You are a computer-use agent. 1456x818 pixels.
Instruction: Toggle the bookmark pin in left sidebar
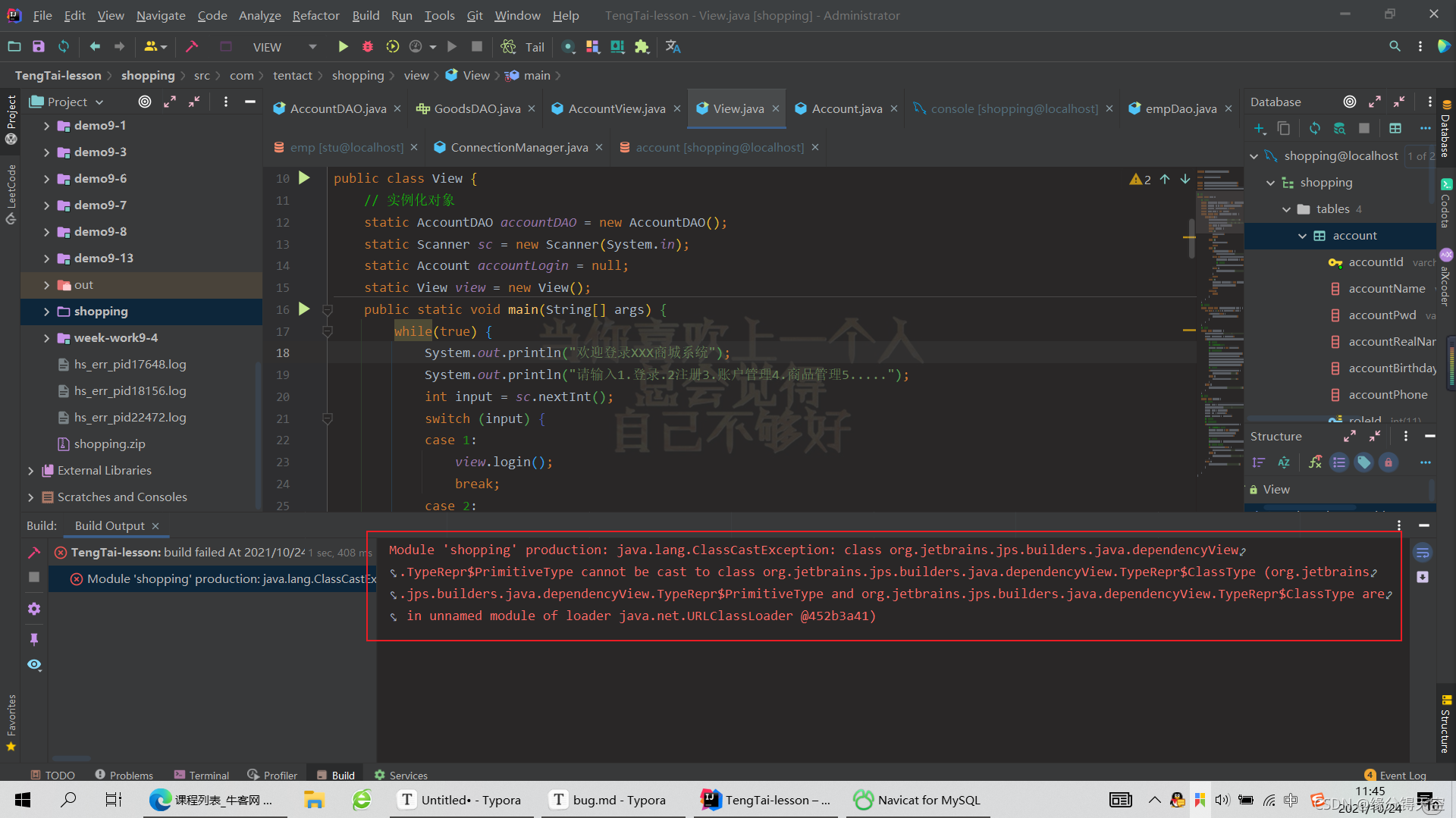click(x=33, y=639)
